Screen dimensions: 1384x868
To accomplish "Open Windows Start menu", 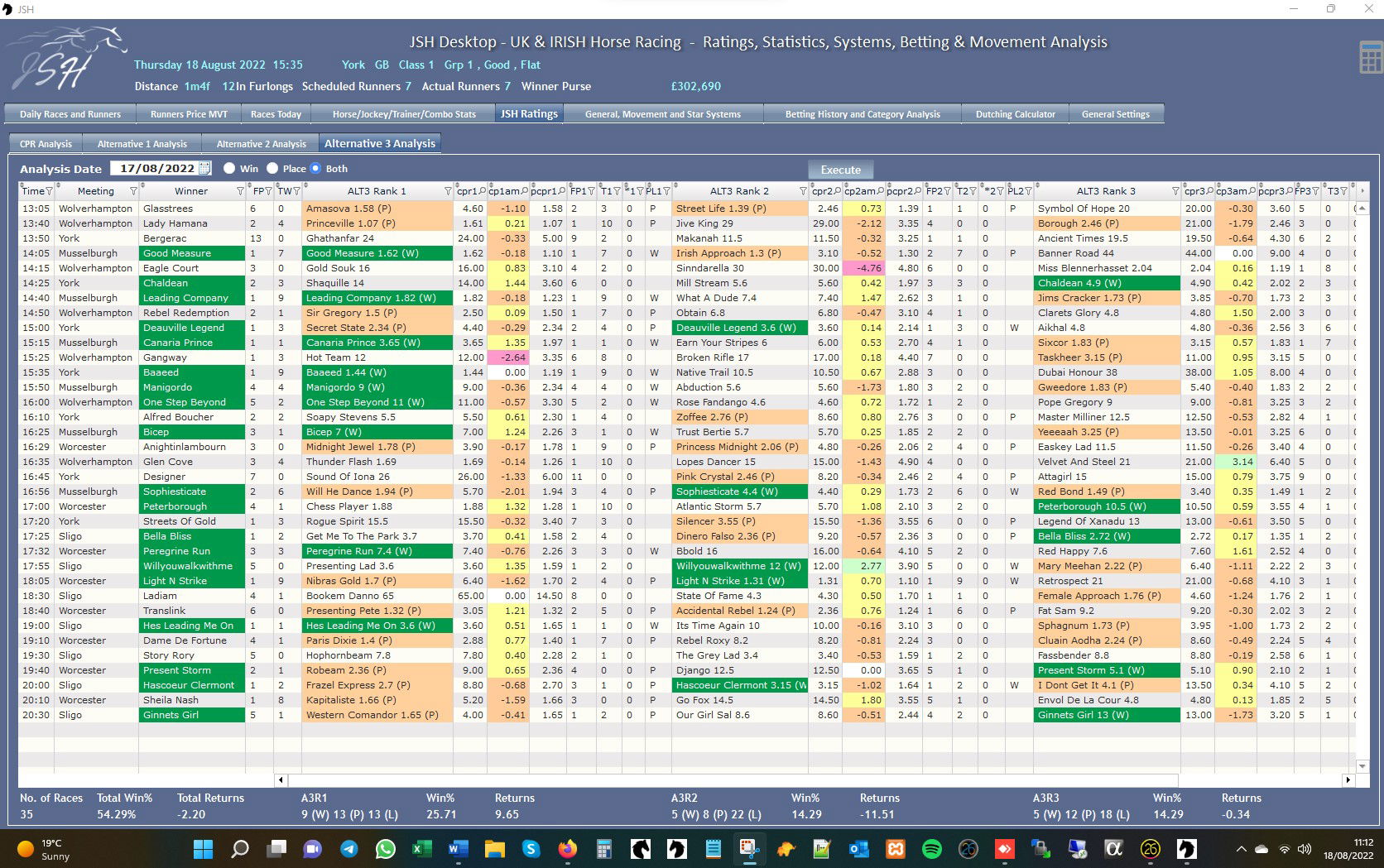I will (203, 849).
